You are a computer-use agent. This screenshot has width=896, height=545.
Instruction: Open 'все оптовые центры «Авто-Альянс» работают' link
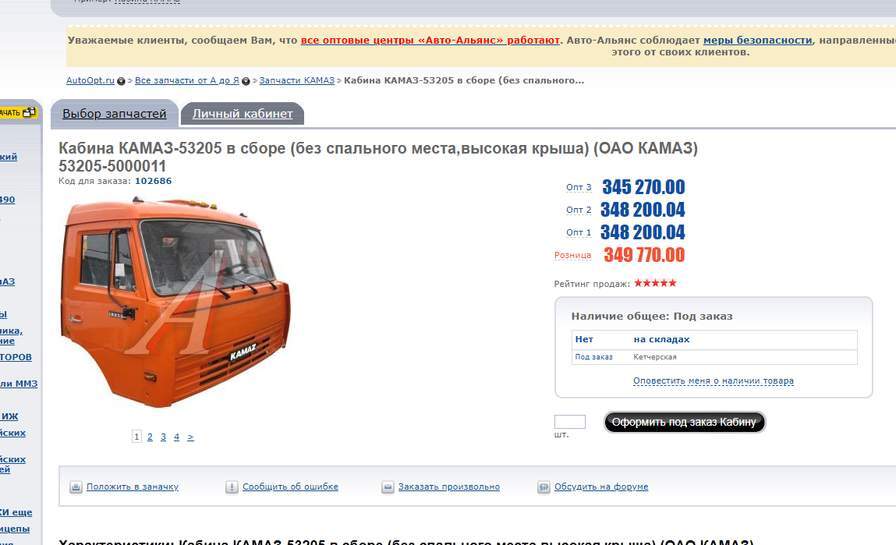(430, 41)
